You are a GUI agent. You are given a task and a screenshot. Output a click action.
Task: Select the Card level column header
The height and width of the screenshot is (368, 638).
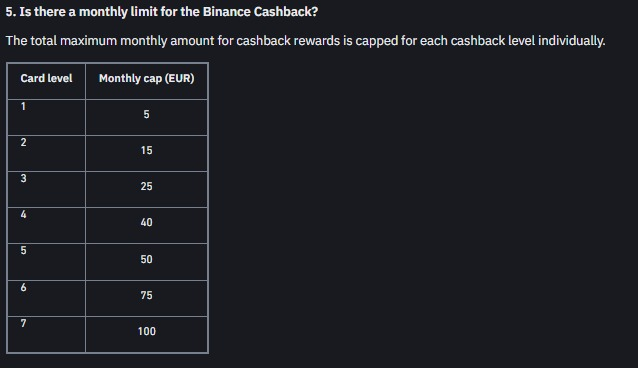pyautogui.click(x=46, y=78)
